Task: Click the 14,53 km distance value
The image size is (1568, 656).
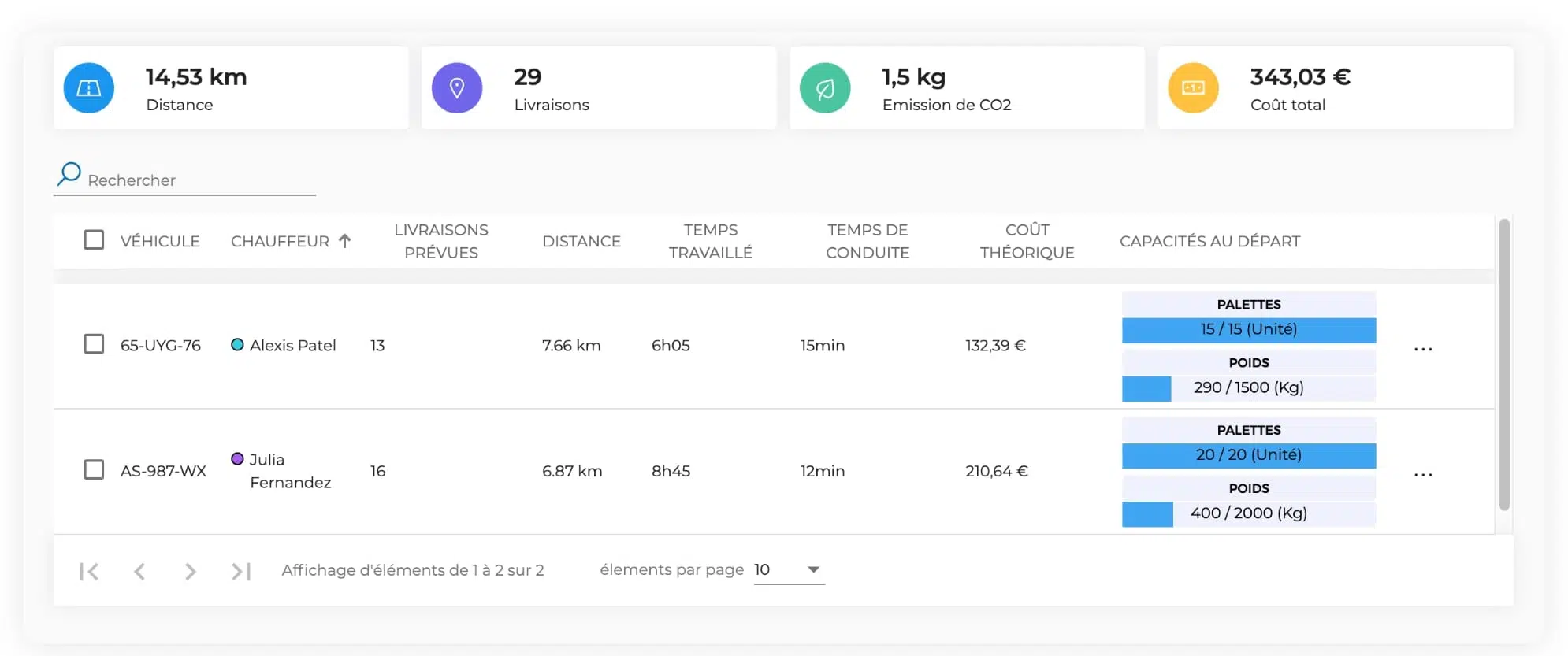Action: [x=196, y=77]
